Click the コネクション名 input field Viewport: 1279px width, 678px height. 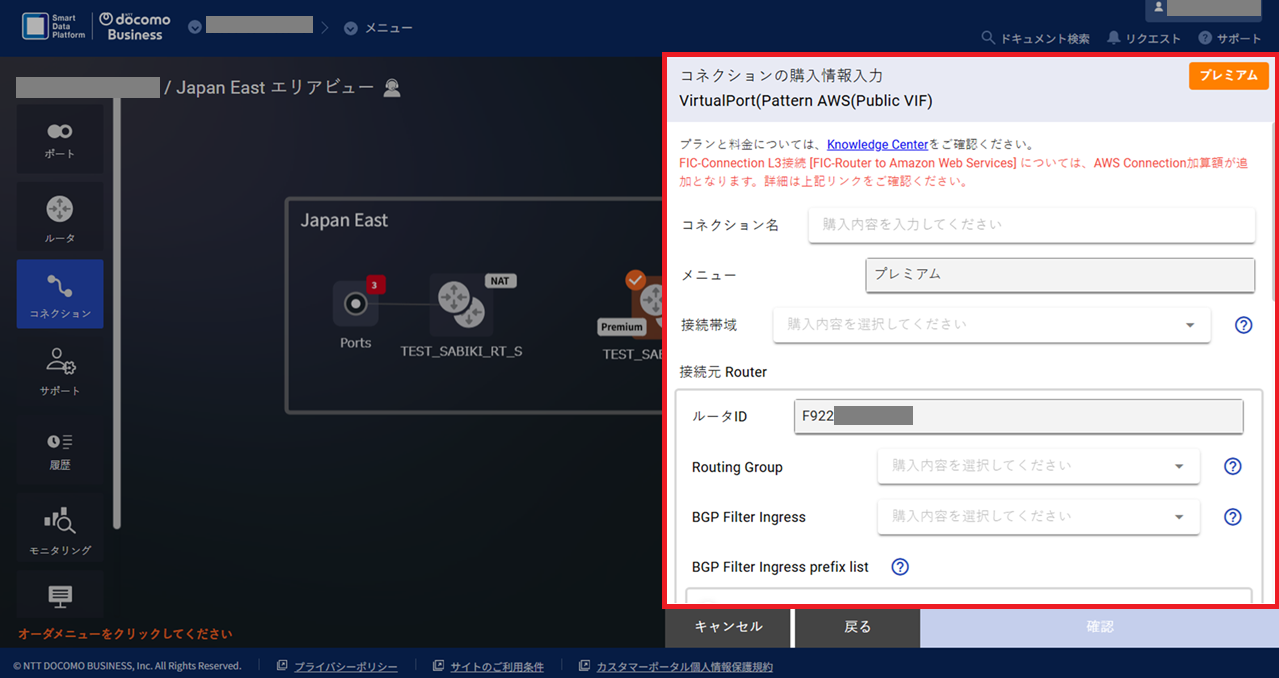[1030, 225]
